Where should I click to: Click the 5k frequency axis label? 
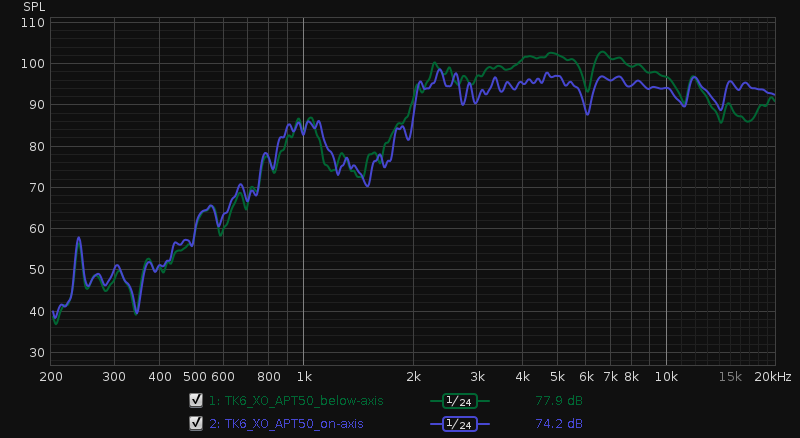coord(557,377)
